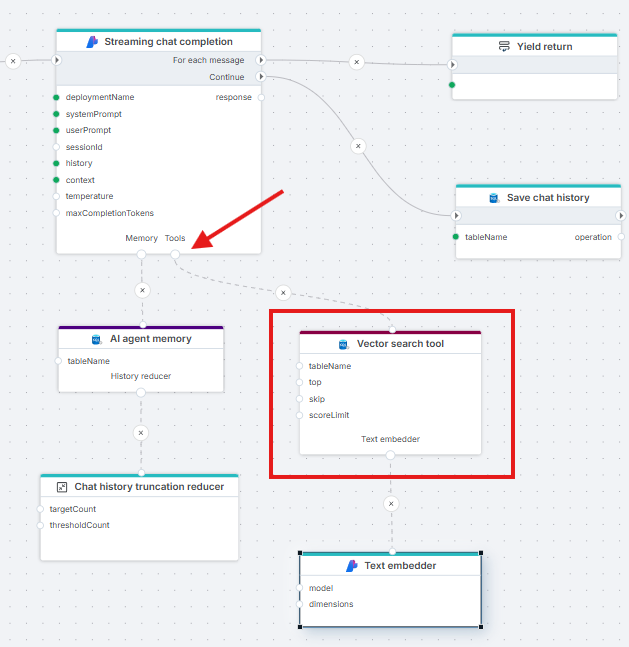Click the top connector of truncation reducer node
This screenshot has height=647, width=629.
click(x=142, y=472)
